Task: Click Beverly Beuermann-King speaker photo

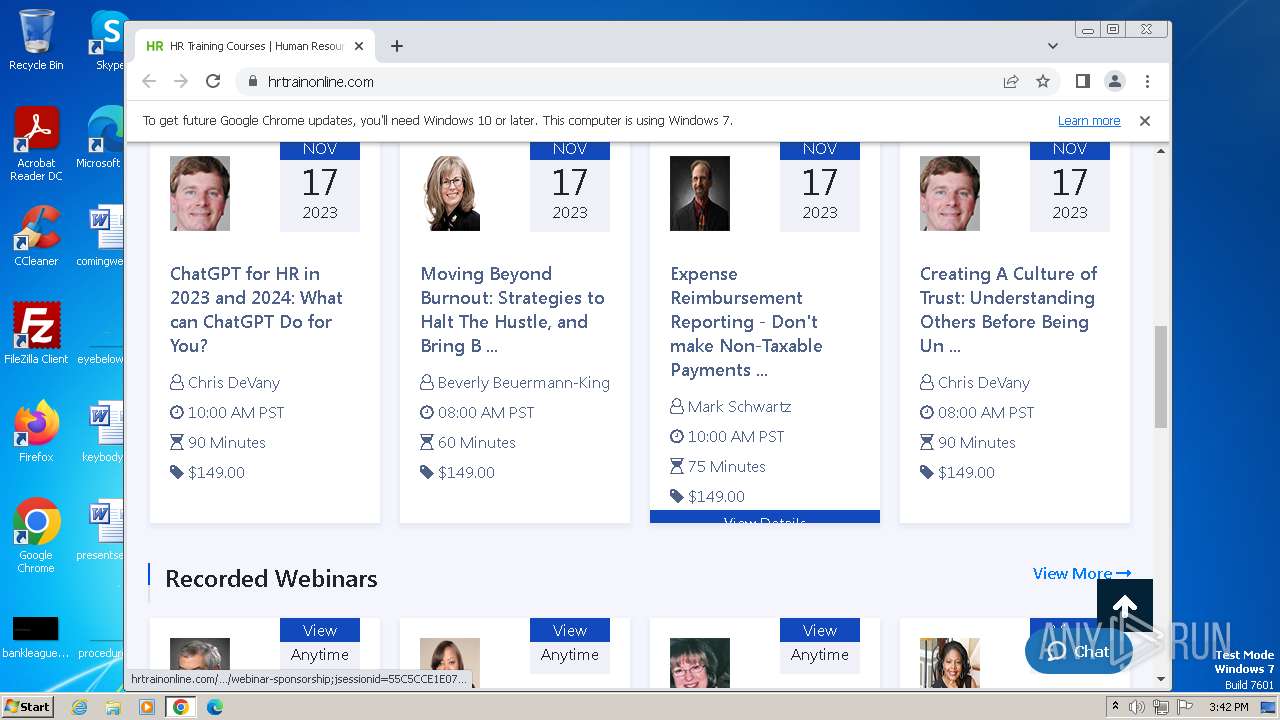Action: tap(450, 193)
